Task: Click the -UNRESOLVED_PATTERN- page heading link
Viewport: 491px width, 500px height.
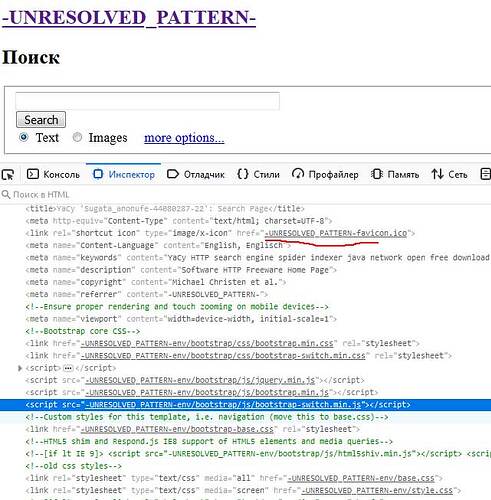Action: [129, 17]
